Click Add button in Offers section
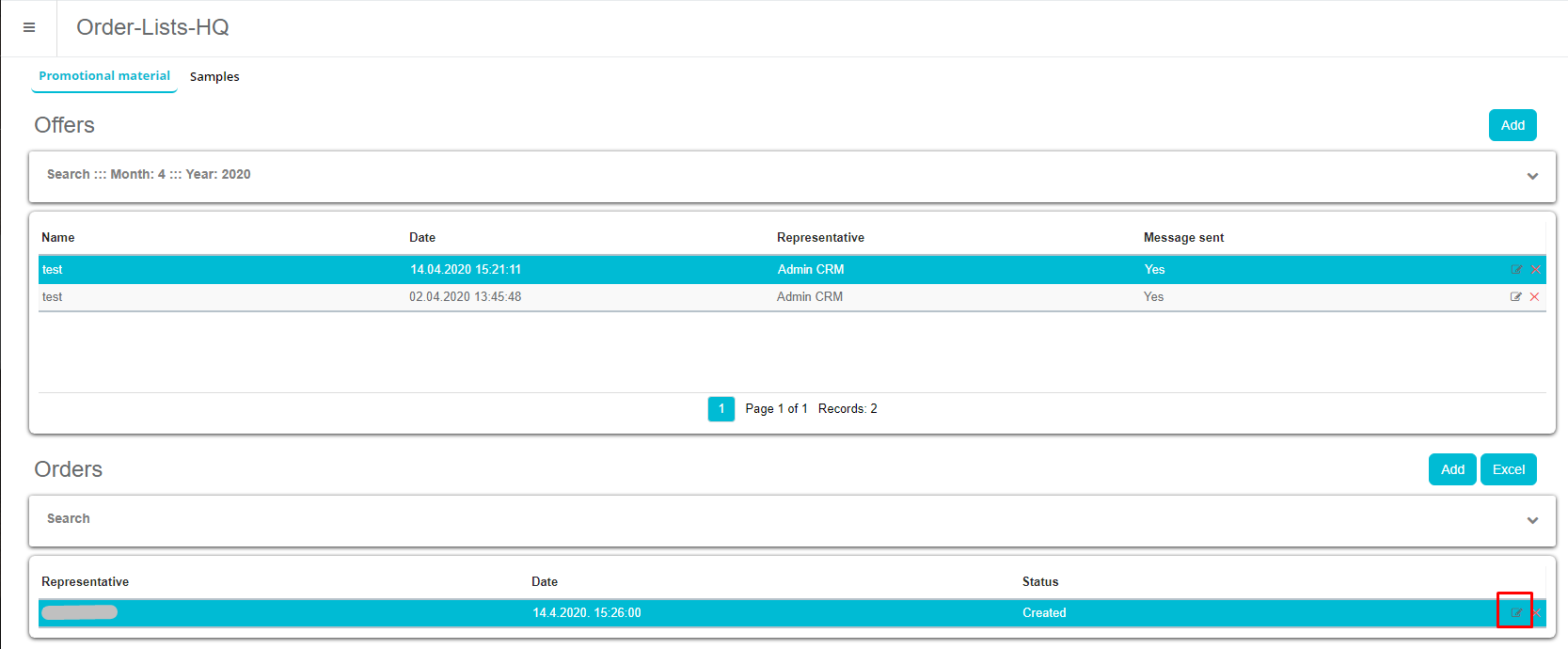1568x649 pixels. [x=1513, y=125]
